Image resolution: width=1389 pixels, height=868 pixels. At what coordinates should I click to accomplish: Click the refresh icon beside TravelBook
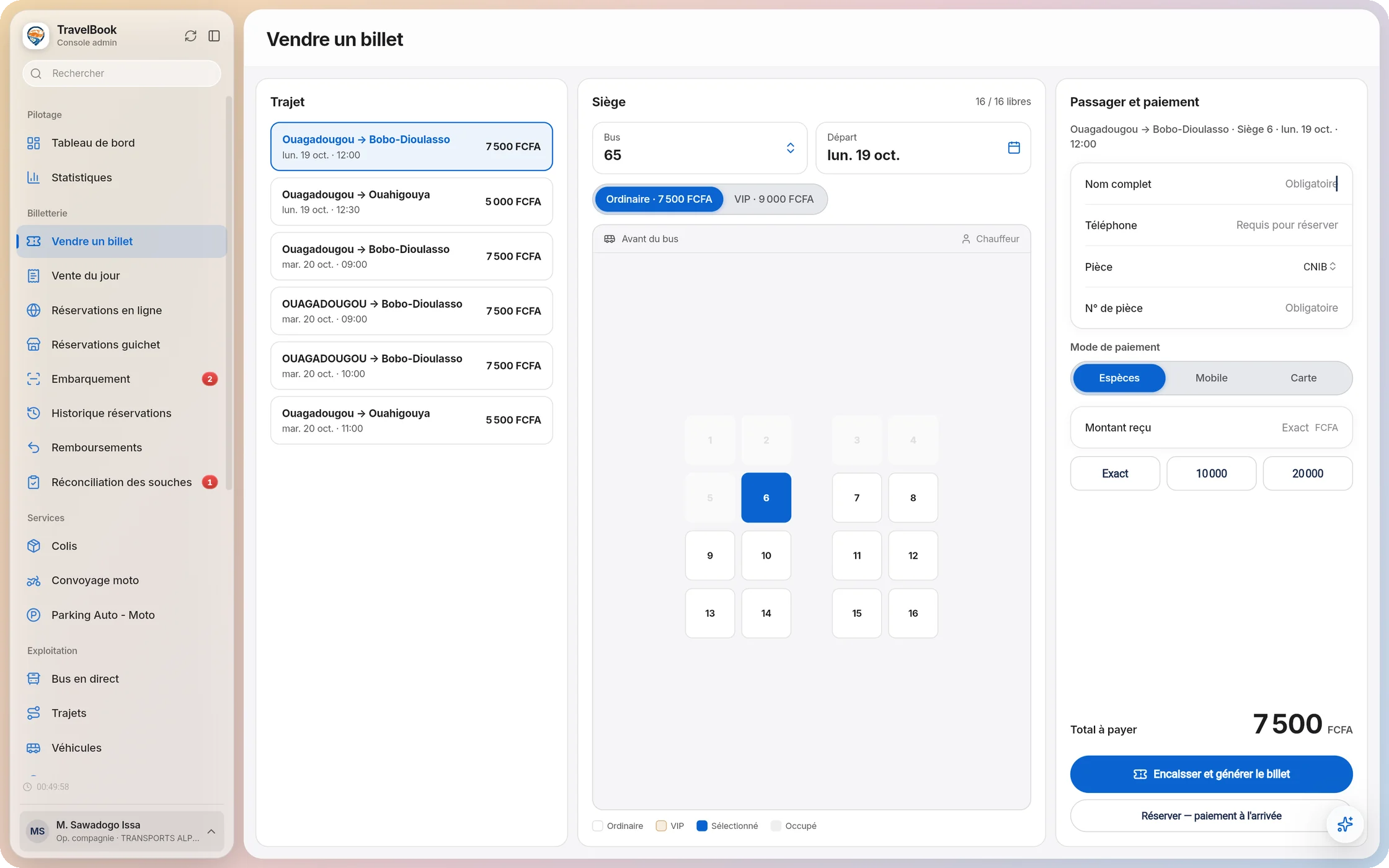click(x=190, y=36)
